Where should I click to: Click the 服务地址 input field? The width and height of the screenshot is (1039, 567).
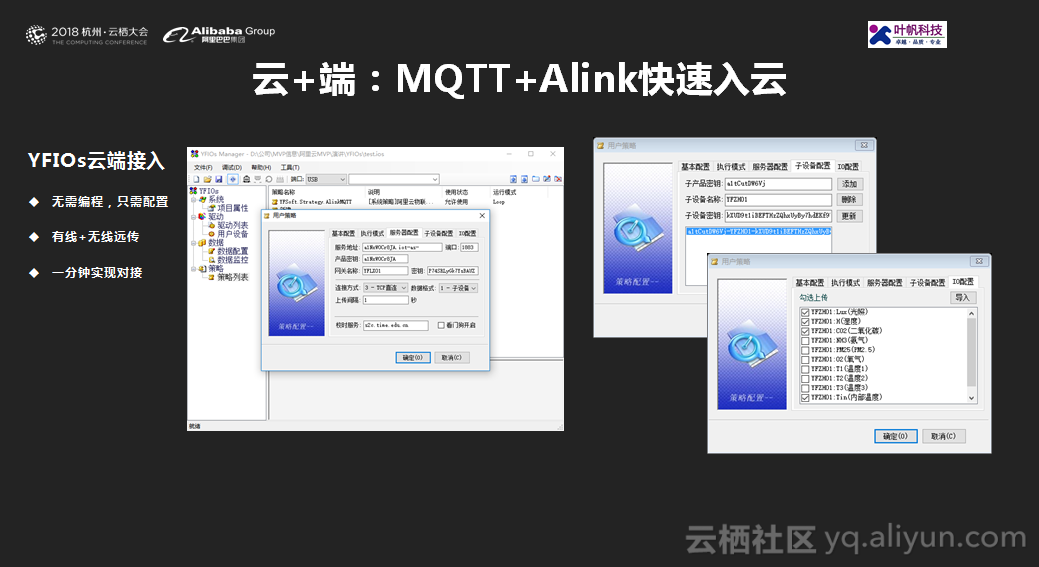point(402,247)
